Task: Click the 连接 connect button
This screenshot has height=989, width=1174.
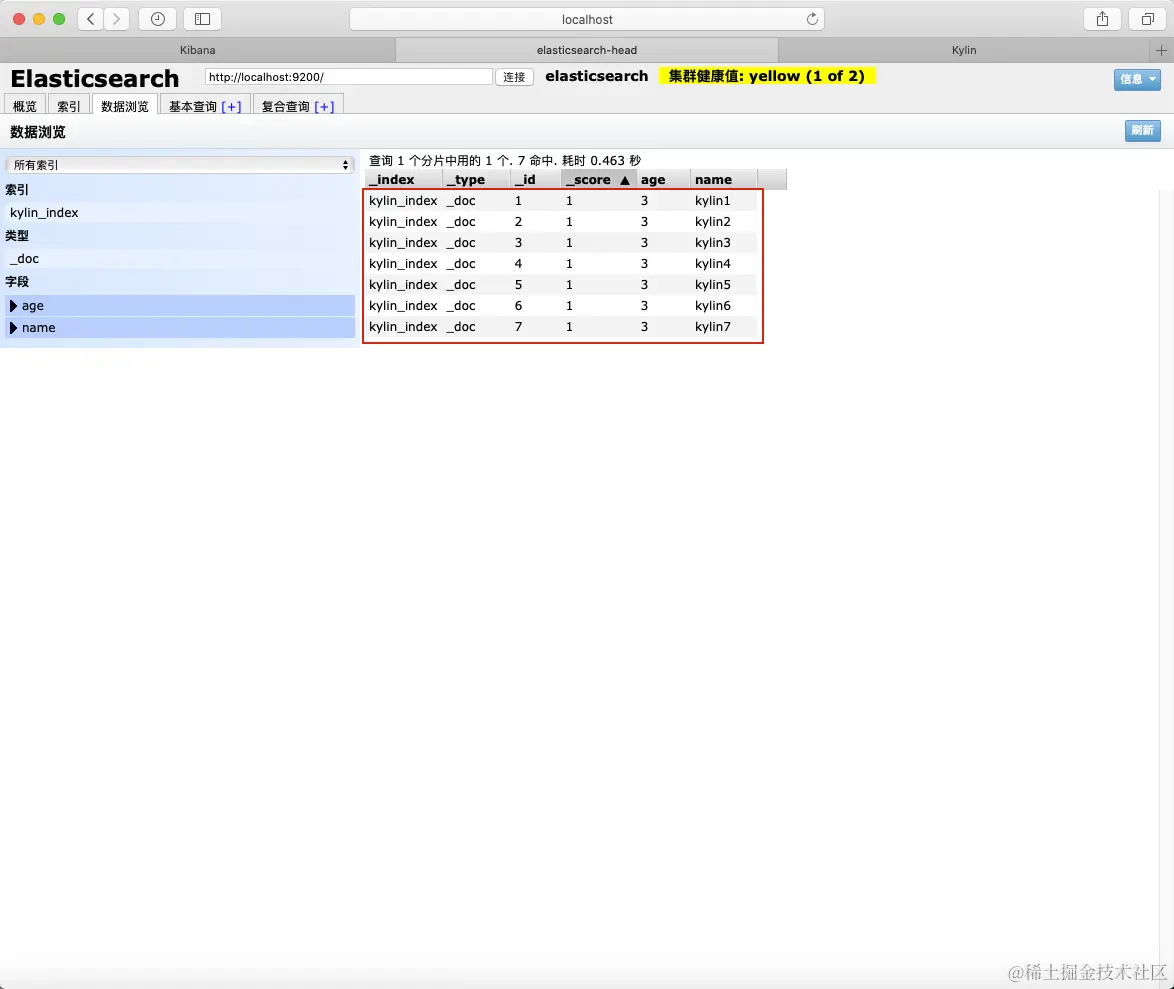Action: click(x=513, y=77)
